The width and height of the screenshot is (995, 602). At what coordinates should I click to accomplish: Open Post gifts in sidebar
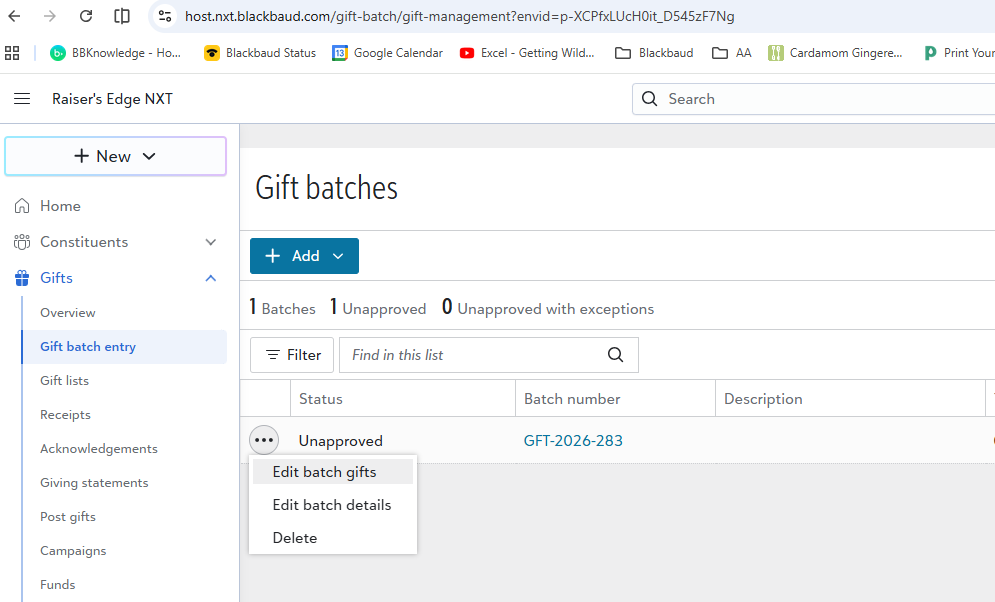tap(68, 517)
